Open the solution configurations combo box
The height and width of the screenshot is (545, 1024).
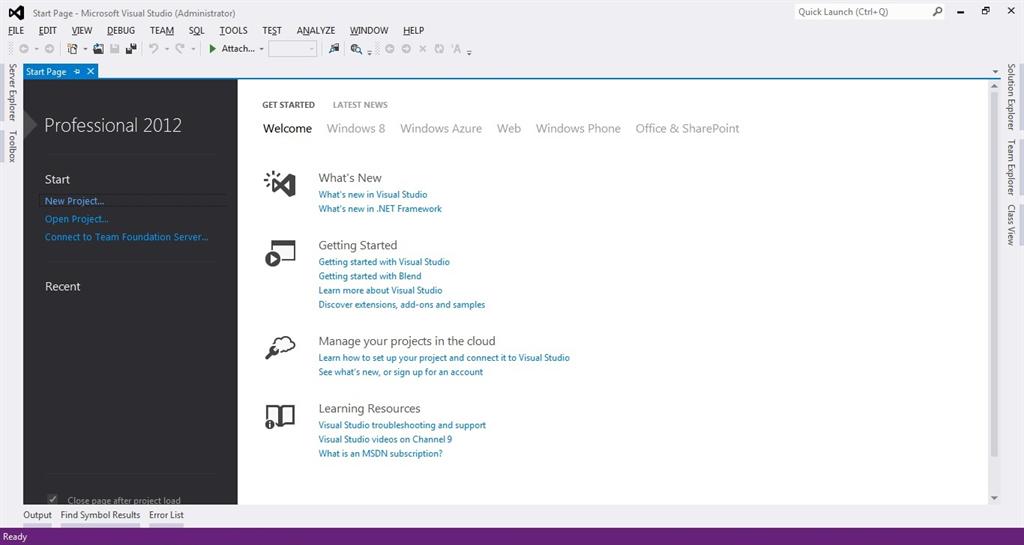(293, 49)
